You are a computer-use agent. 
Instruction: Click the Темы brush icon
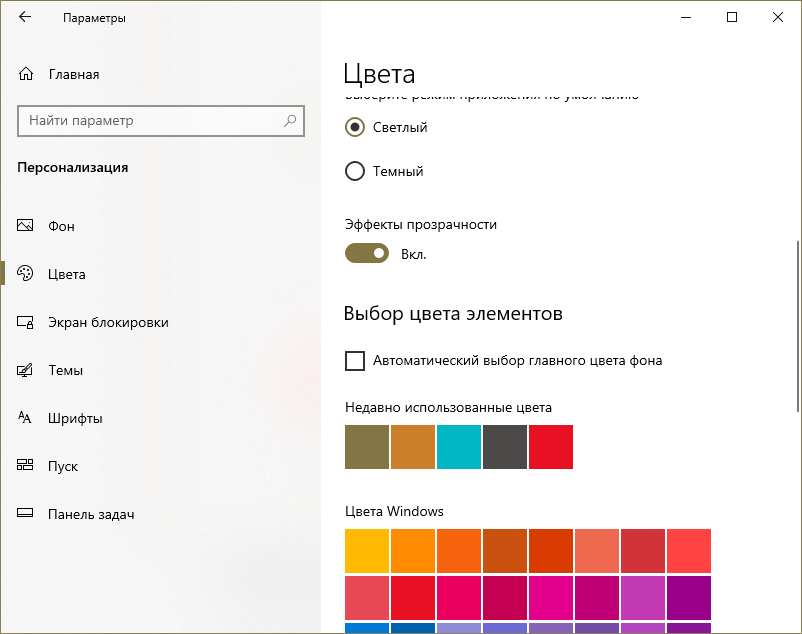pyautogui.click(x=26, y=370)
